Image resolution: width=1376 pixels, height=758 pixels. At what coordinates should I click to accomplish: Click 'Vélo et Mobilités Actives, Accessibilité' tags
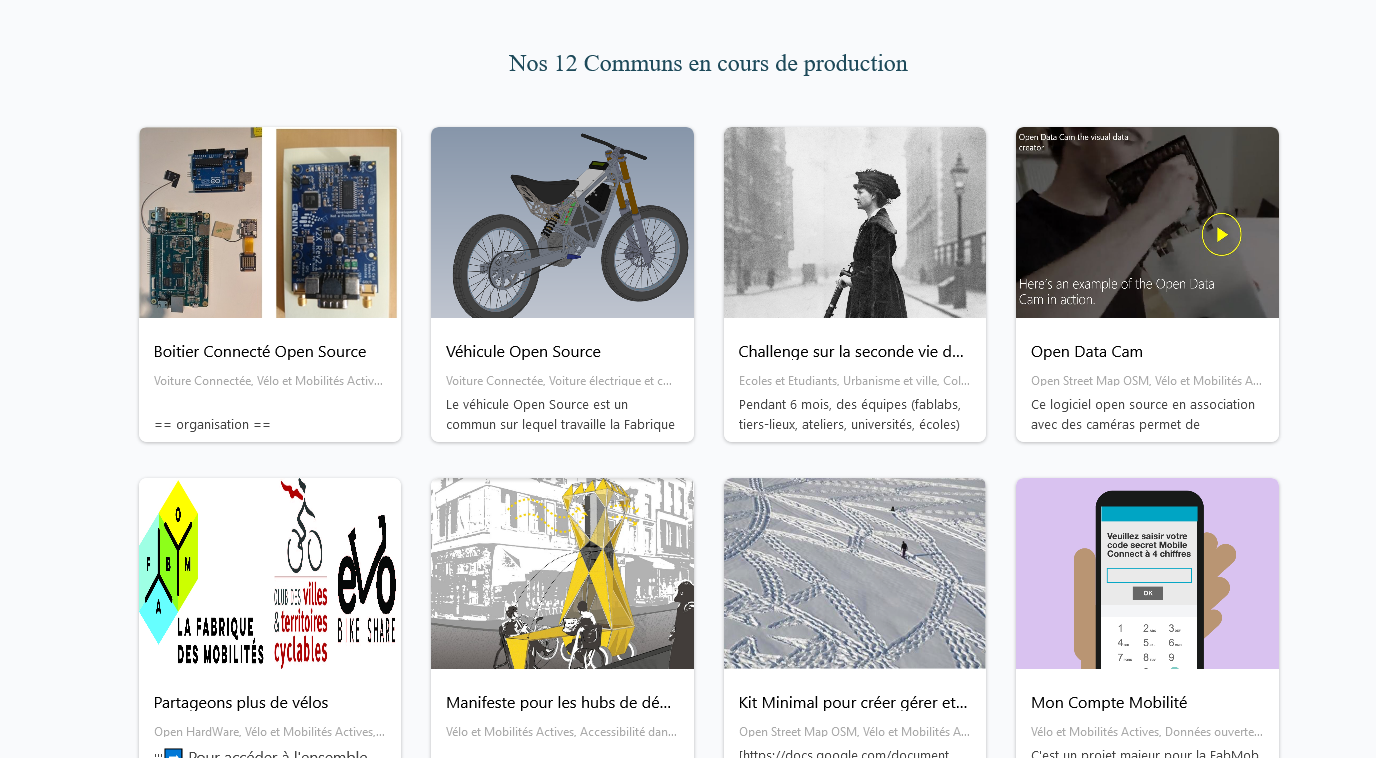(x=561, y=732)
